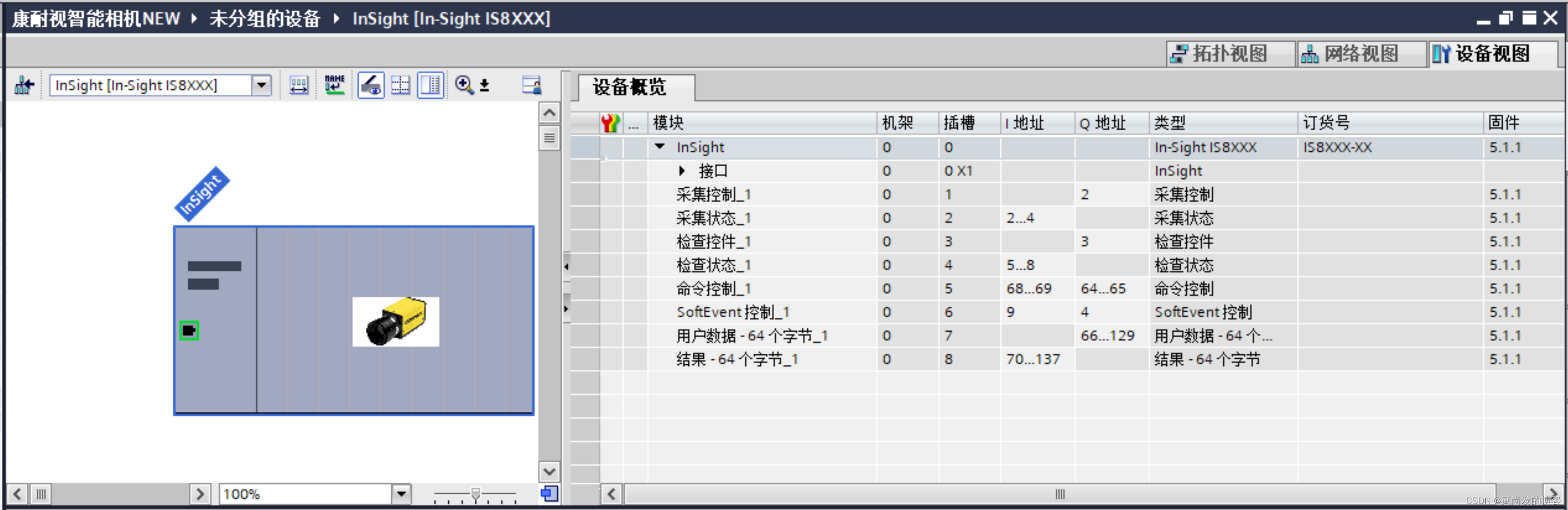
Task: Click the Q 地址 column header
Action: (1112, 123)
